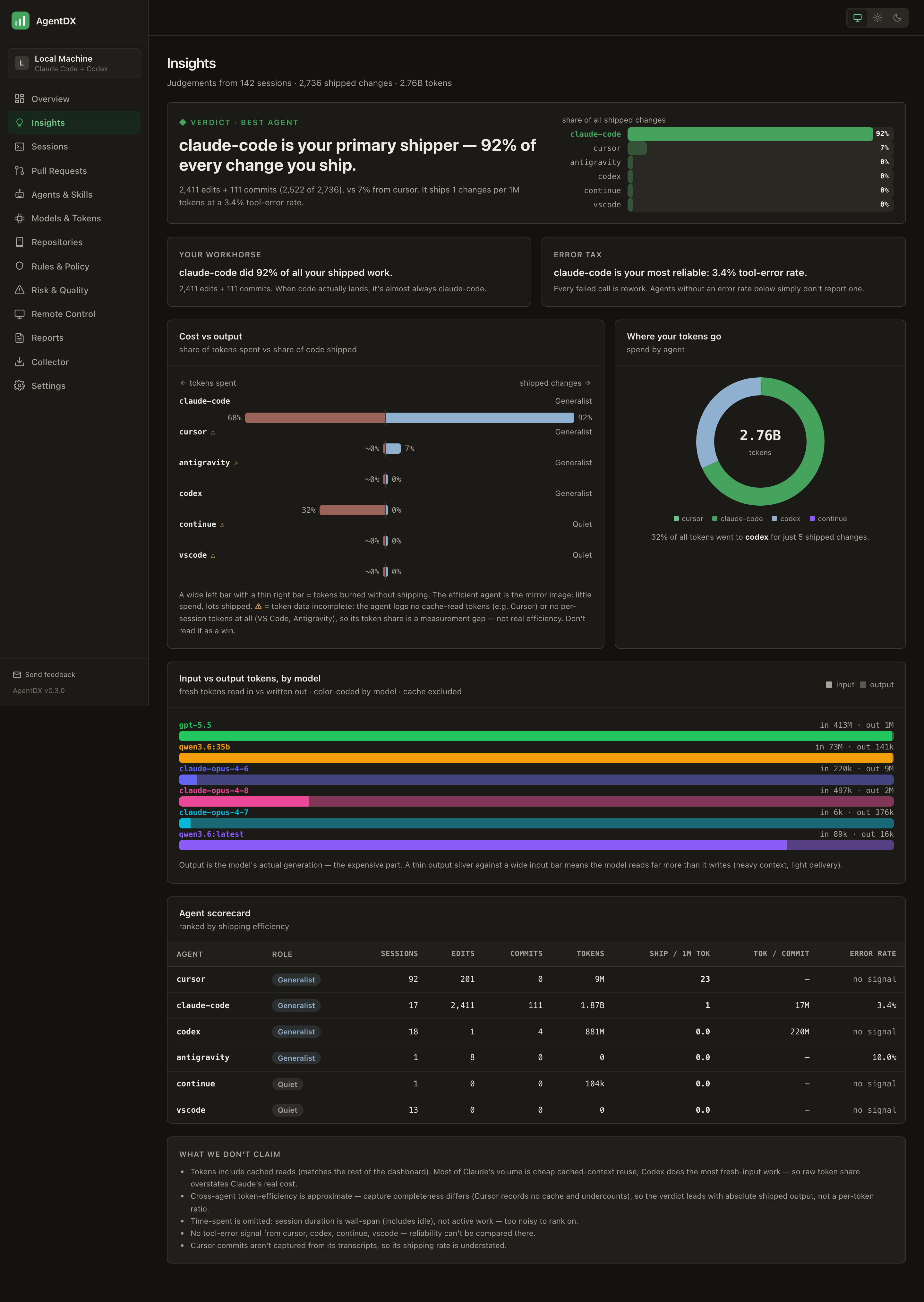Click the warning icon beside antigravity

click(x=236, y=463)
